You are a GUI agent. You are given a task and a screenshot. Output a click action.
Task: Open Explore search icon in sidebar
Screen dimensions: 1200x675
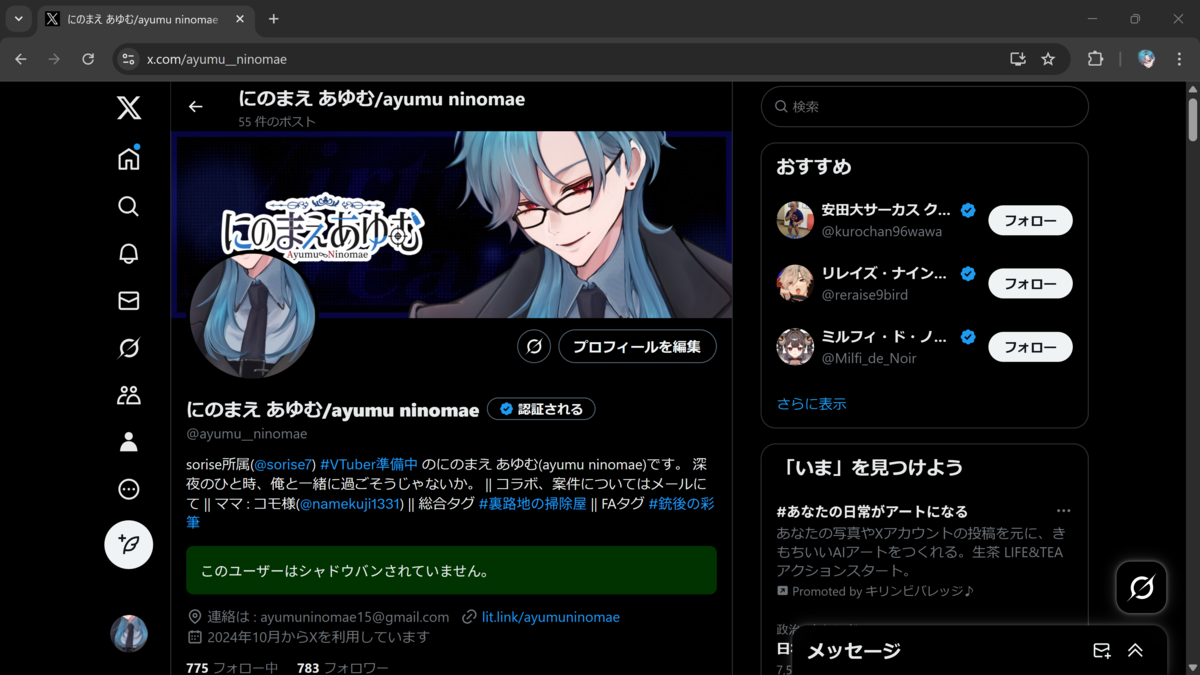129,206
